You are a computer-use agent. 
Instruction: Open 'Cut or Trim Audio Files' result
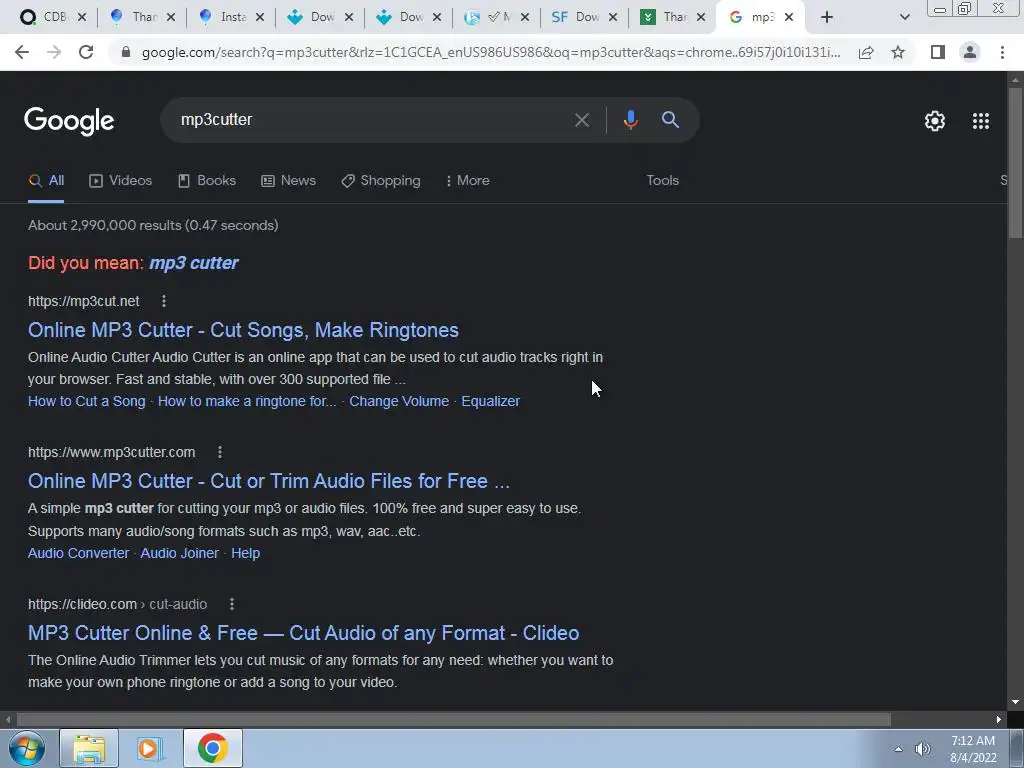(268, 481)
